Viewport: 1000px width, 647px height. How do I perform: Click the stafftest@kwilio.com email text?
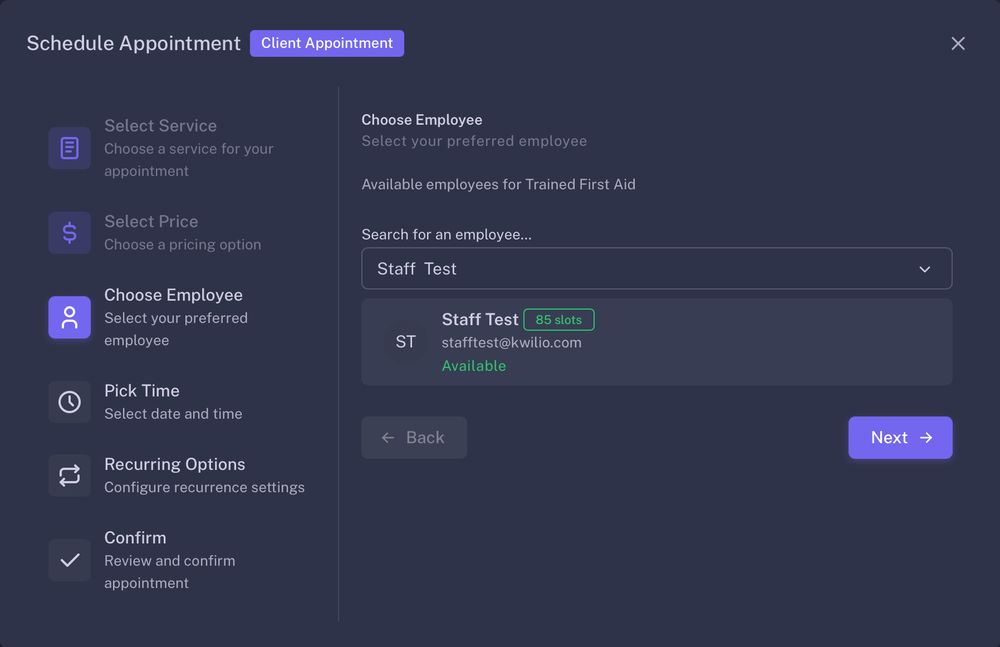click(x=511, y=343)
